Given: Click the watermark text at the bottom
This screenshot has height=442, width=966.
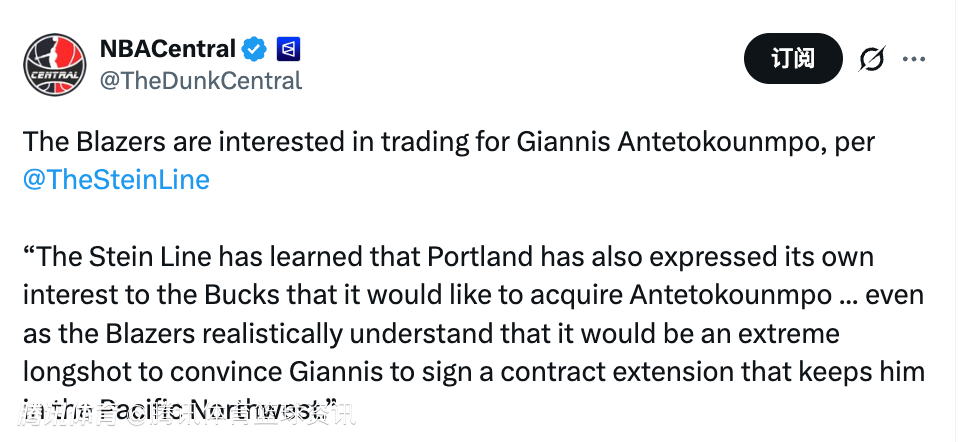Looking at the screenshot, I should point(190,411).
